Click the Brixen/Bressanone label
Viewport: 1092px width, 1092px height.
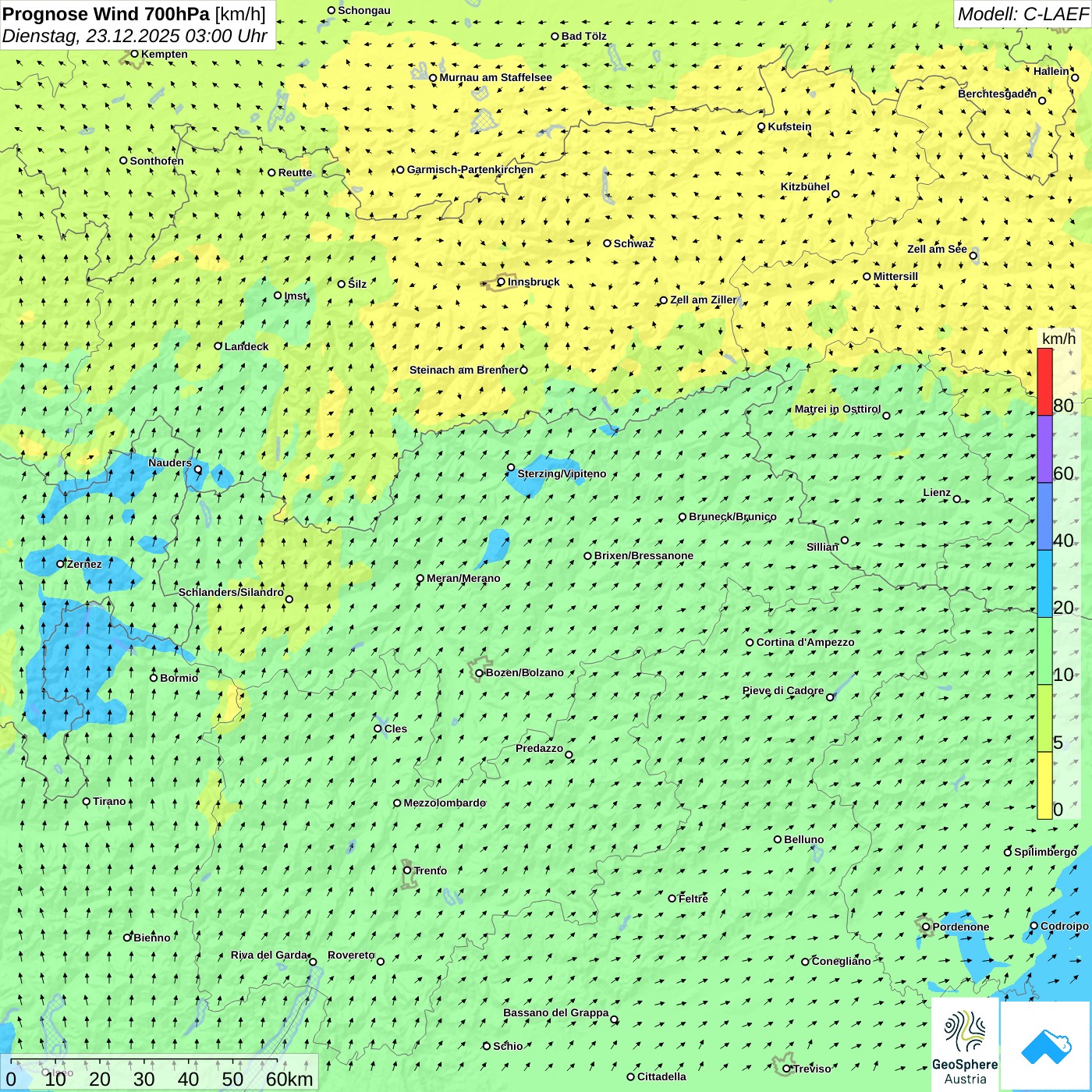click(643, 555)
